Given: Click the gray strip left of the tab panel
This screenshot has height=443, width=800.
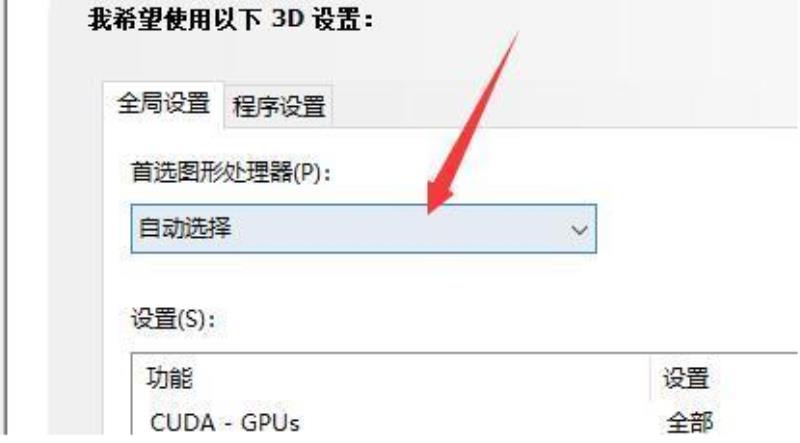Looking at the screenshot, I should 76,255.
